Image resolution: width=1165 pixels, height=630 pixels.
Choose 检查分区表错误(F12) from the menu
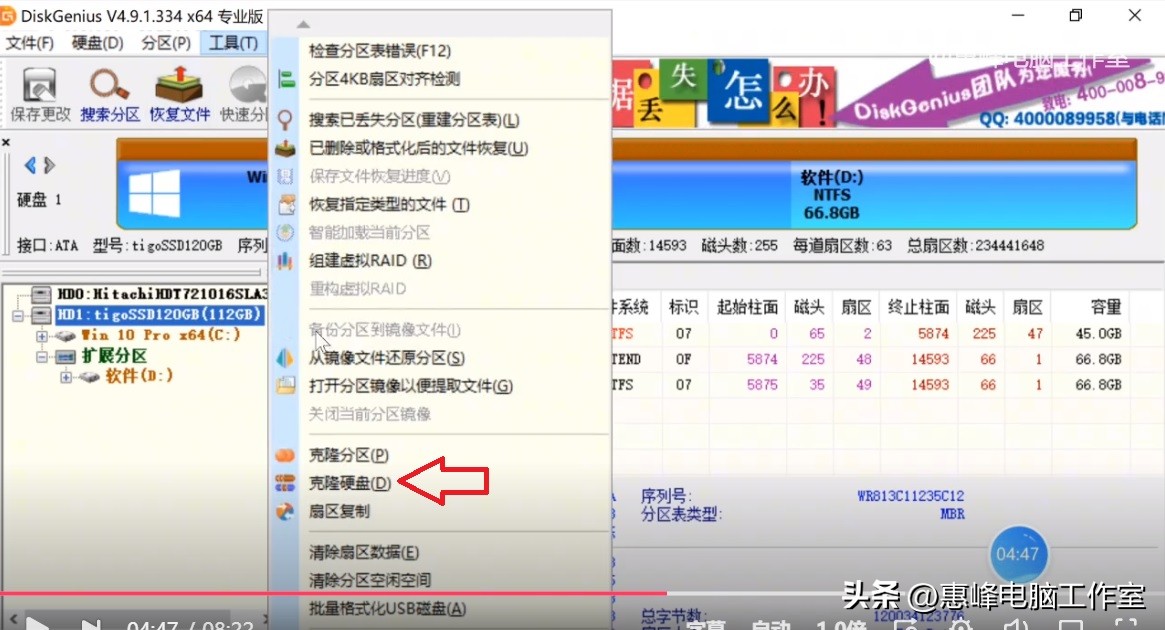point(380,51)
